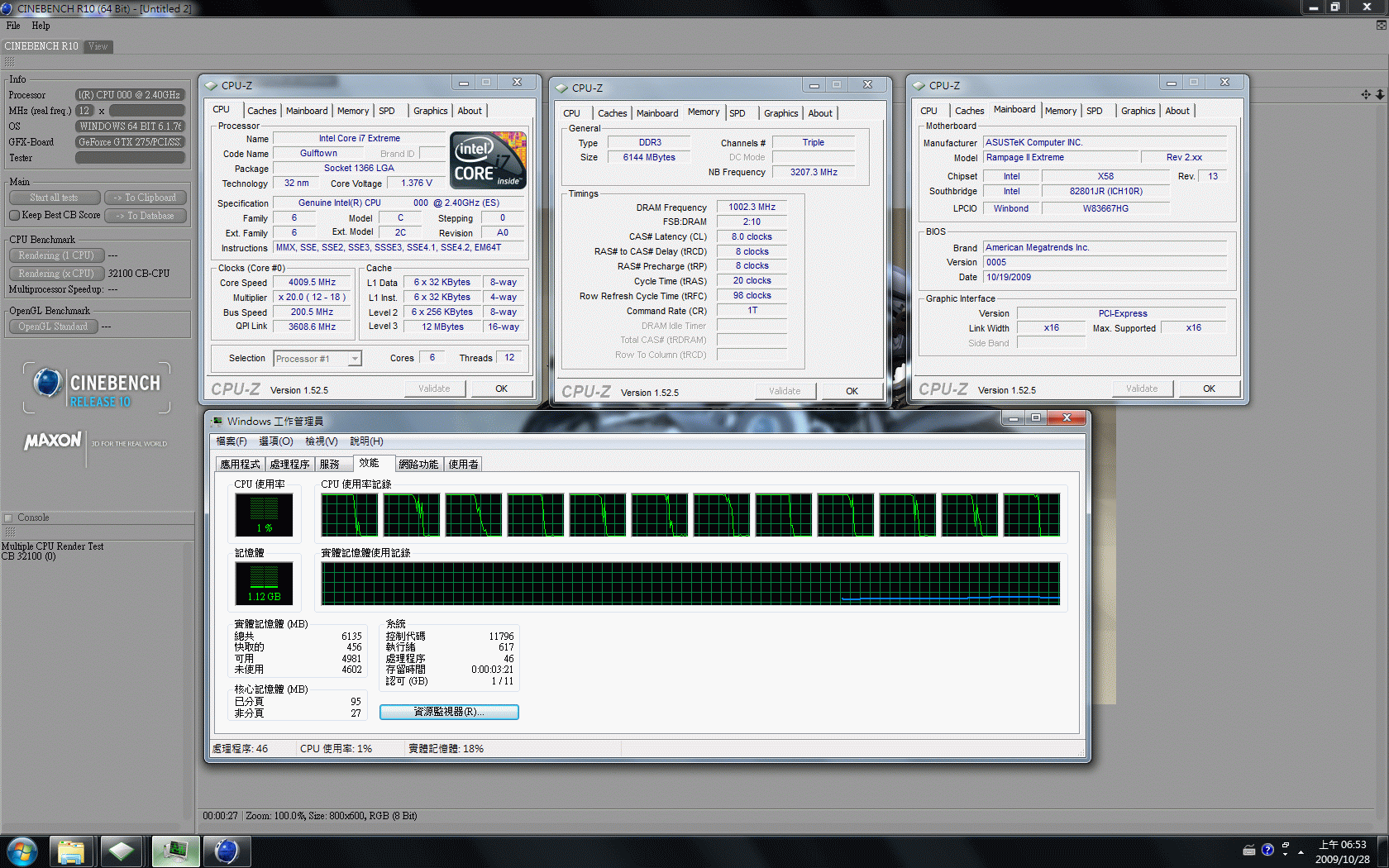1389x868 pixels.
Task: Click the Intel Core i7 logo
Action: click(x=488, y=160)
